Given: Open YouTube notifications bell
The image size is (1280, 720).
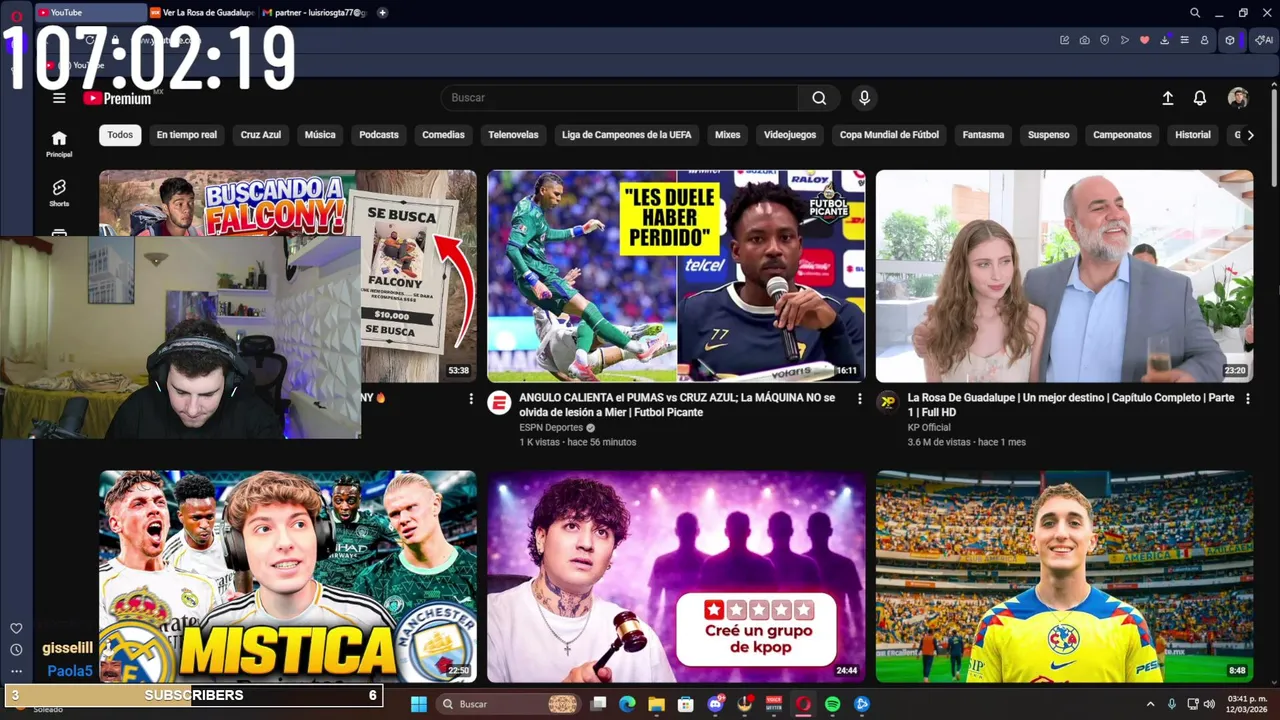Looking at the screenshot, I should 1200,98.
